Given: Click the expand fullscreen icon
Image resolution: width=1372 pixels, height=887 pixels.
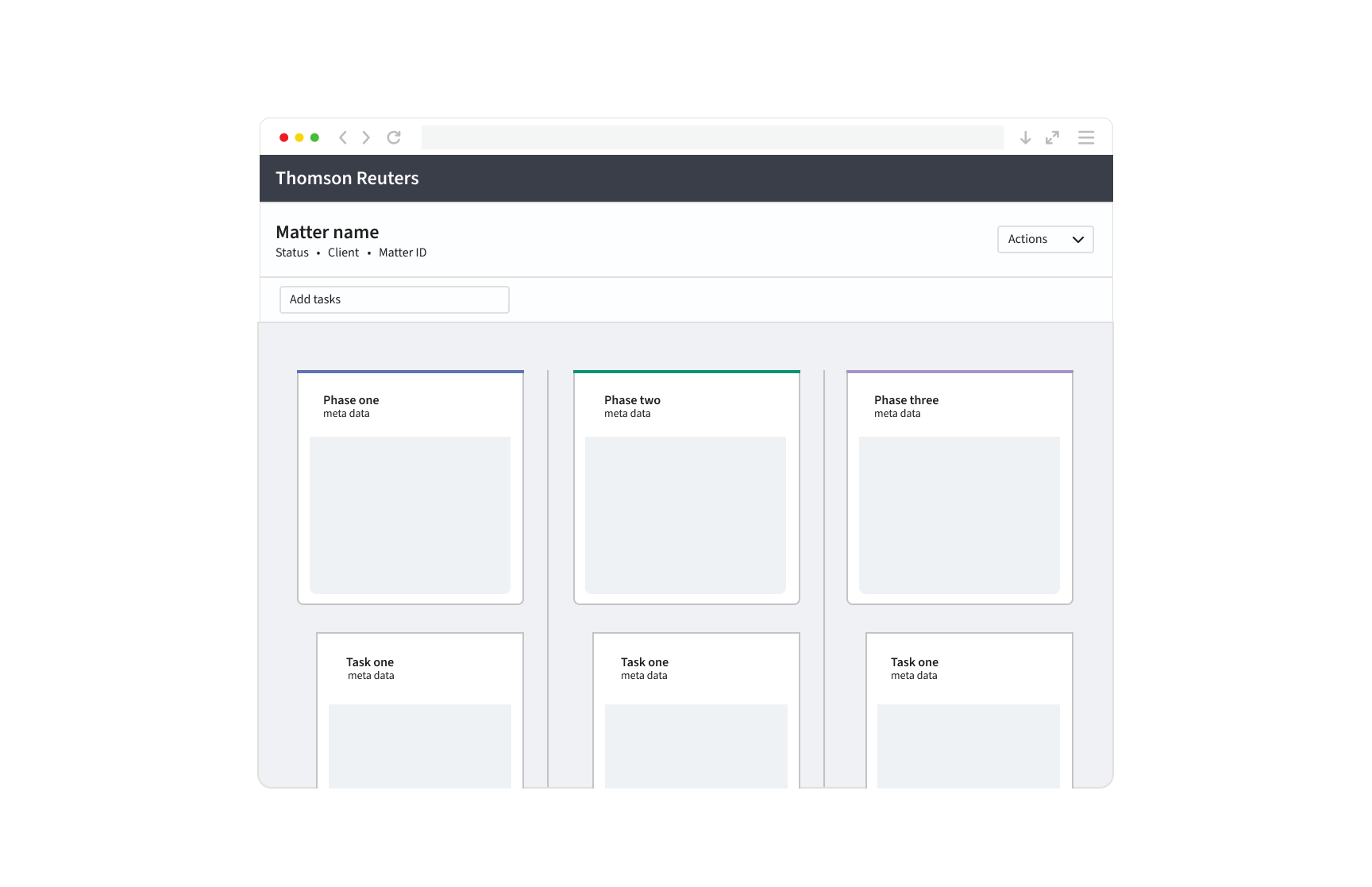Looking at the screenshot, I should pyautogui.click(x=1052, y=138).
